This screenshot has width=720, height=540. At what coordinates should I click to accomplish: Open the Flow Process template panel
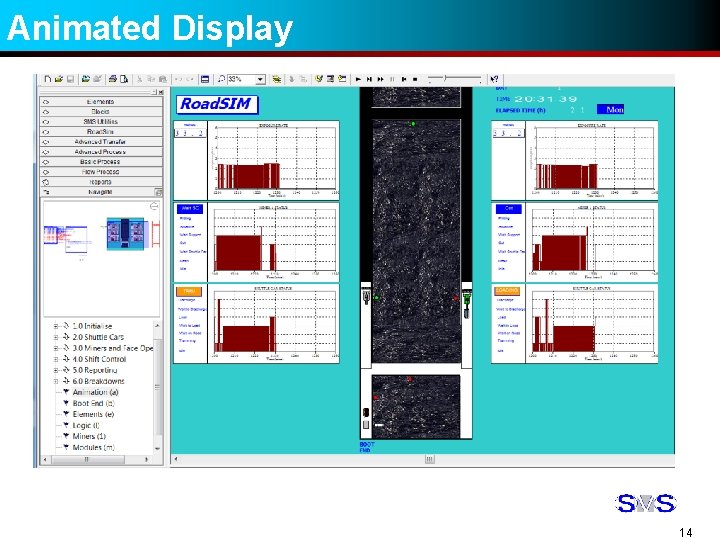coord(101,172)
